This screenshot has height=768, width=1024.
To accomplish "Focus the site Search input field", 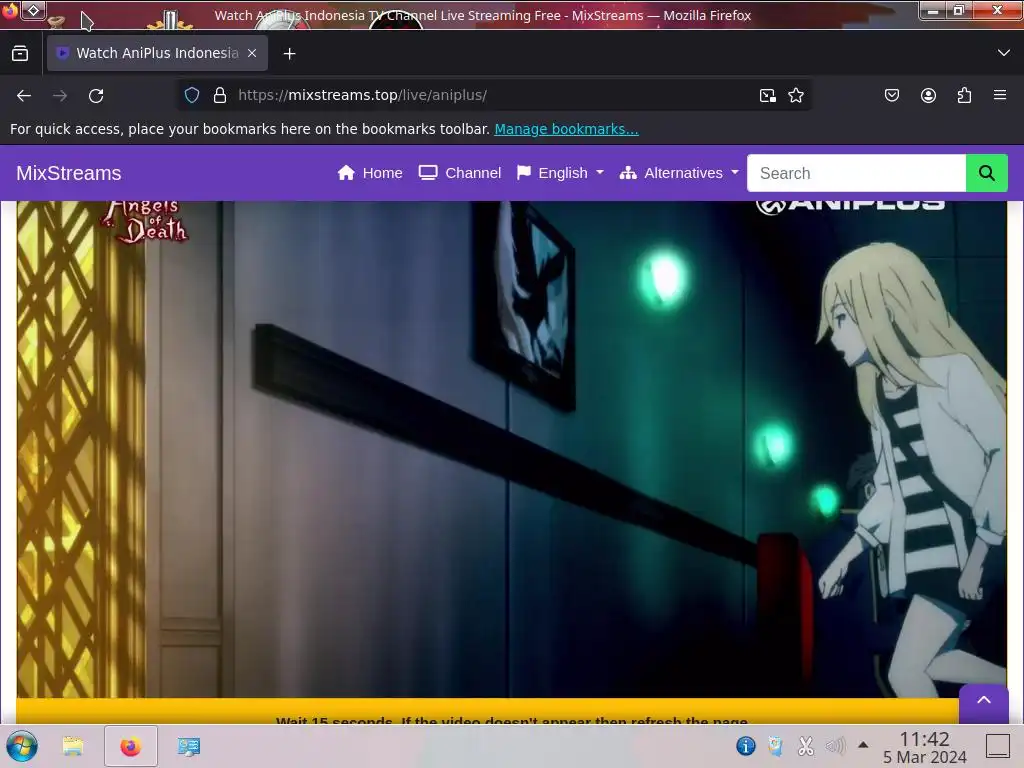I will [856, 173].
